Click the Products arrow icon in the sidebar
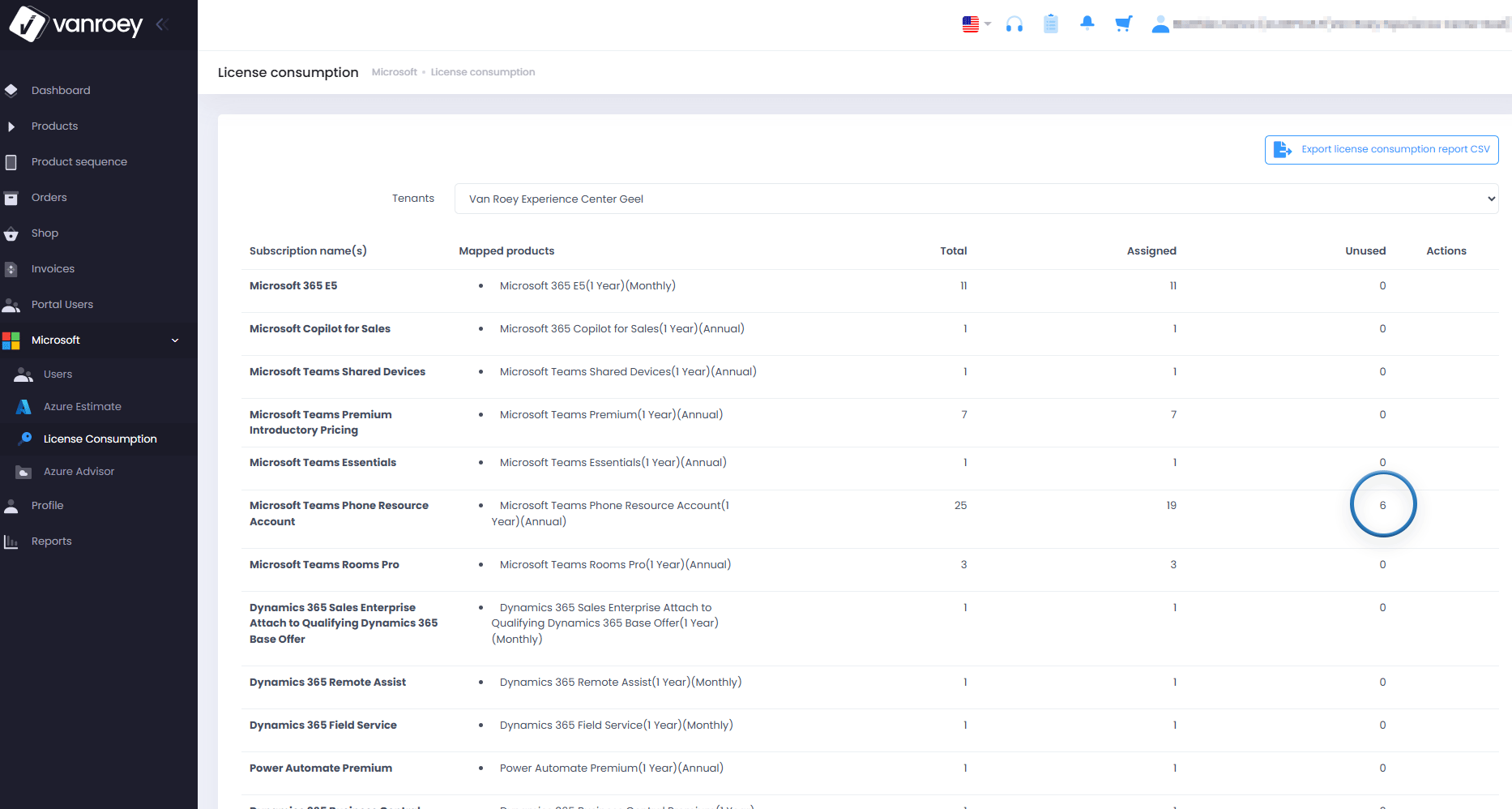1512x809 pixels. [11, 126]
